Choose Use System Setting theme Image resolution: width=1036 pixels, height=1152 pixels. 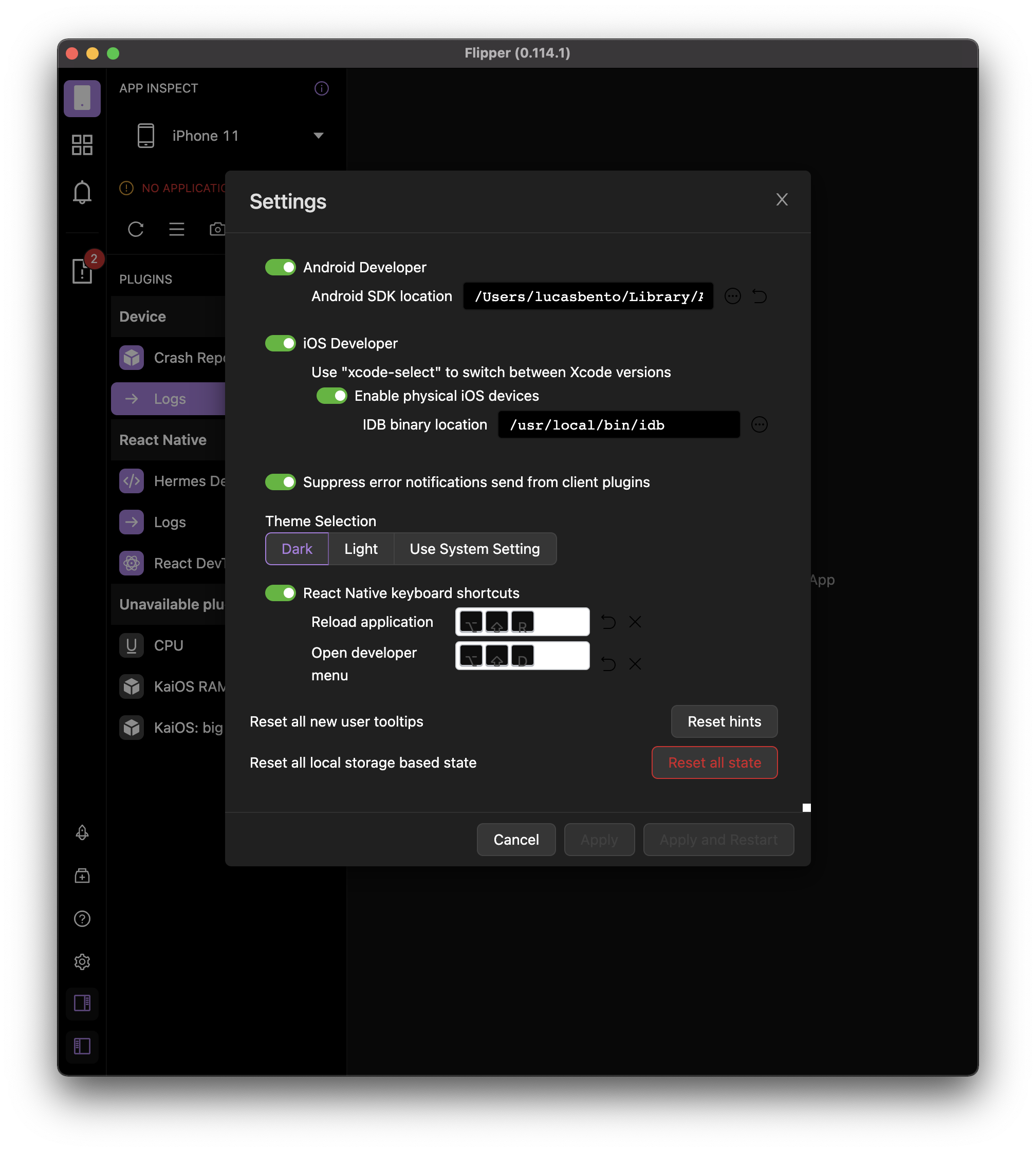(x=474, y=549)
